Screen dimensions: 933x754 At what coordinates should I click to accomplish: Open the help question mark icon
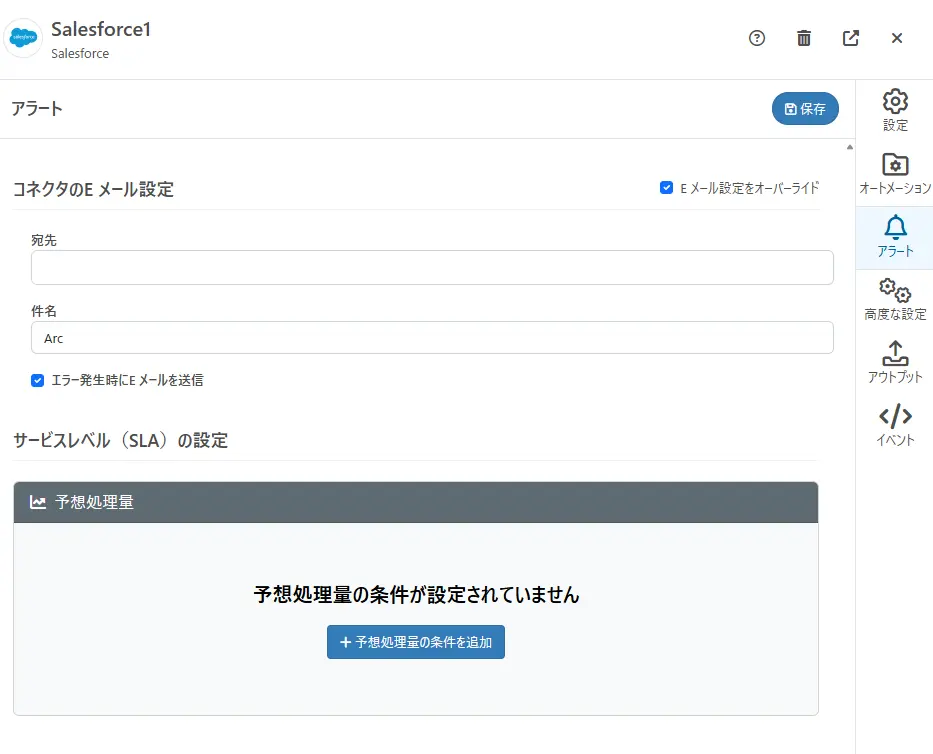(756, 38)
